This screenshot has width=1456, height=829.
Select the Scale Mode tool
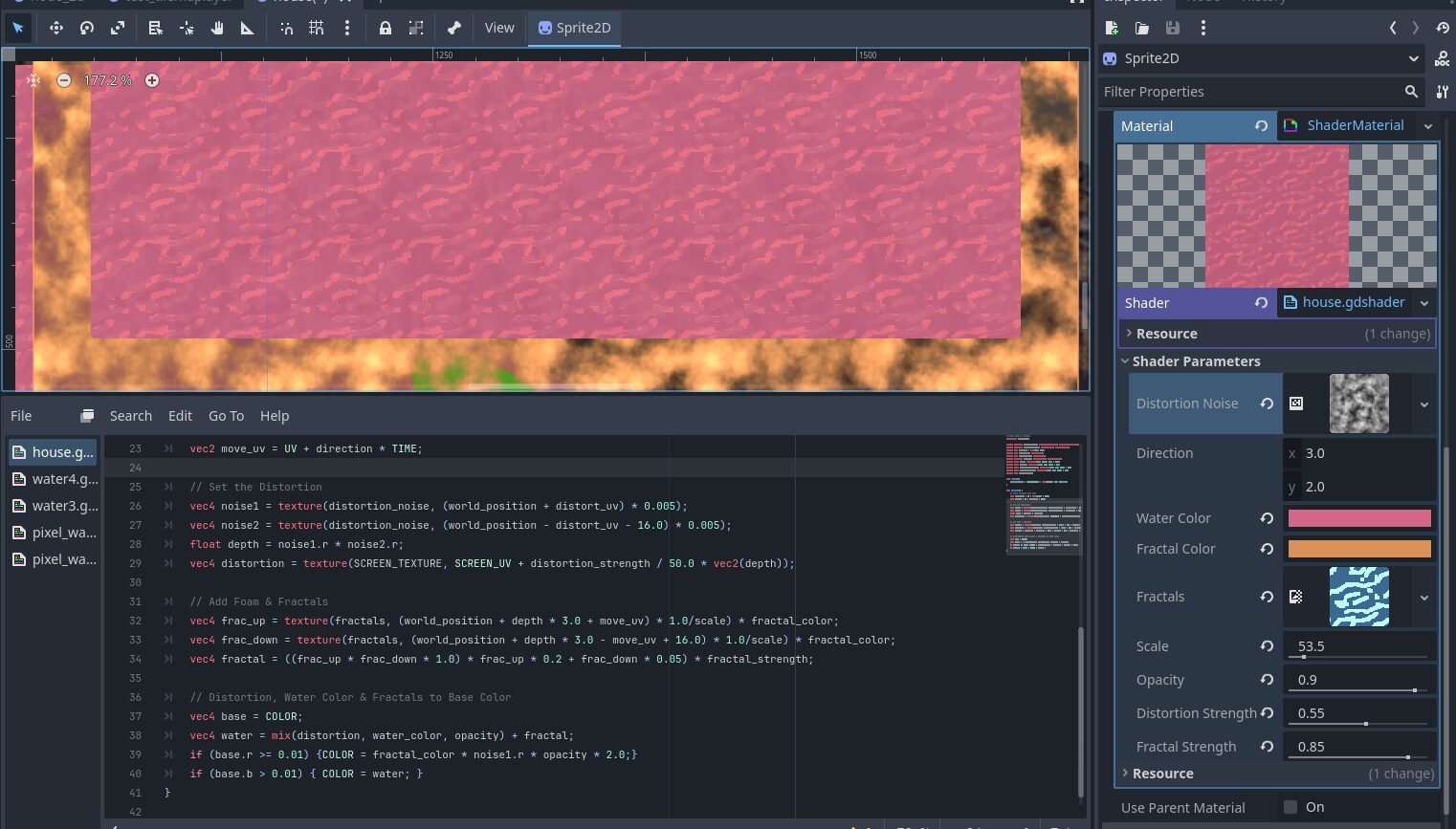click(118, 28)
